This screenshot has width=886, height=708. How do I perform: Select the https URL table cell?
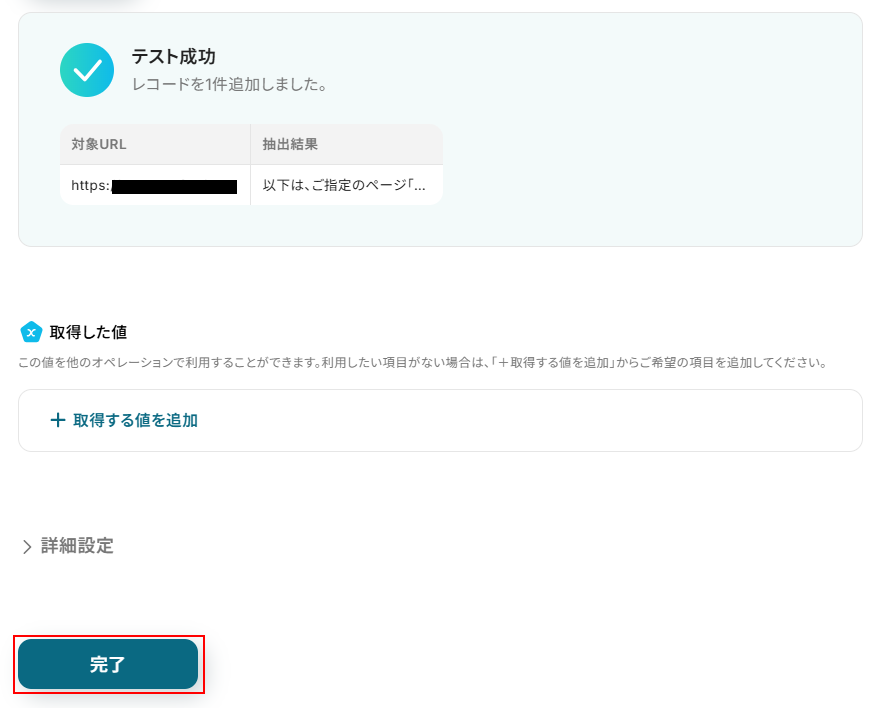(155, 185)
